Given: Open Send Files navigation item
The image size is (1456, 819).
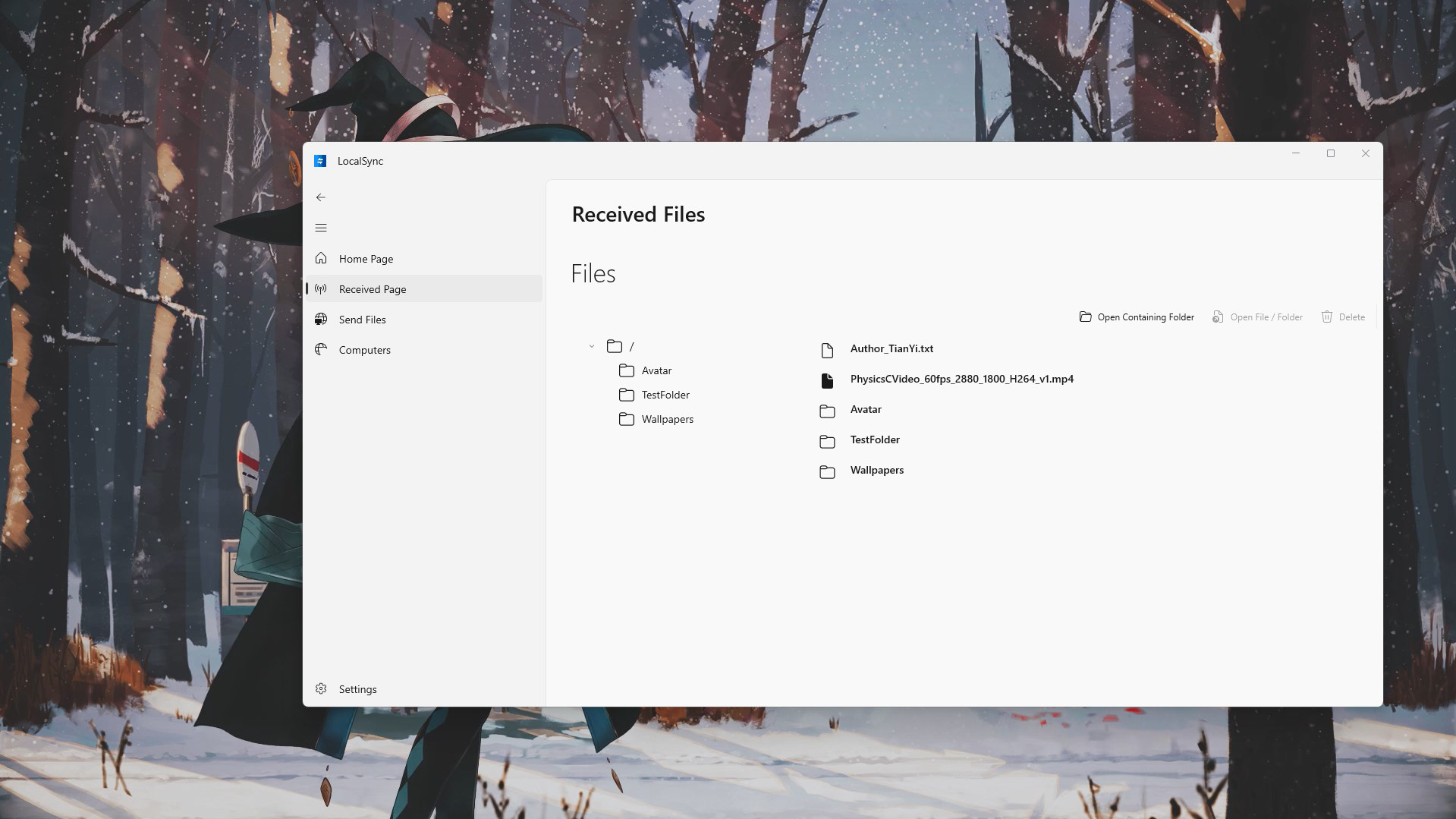Looking at the screenshot, I should click(x=424, y=320).
